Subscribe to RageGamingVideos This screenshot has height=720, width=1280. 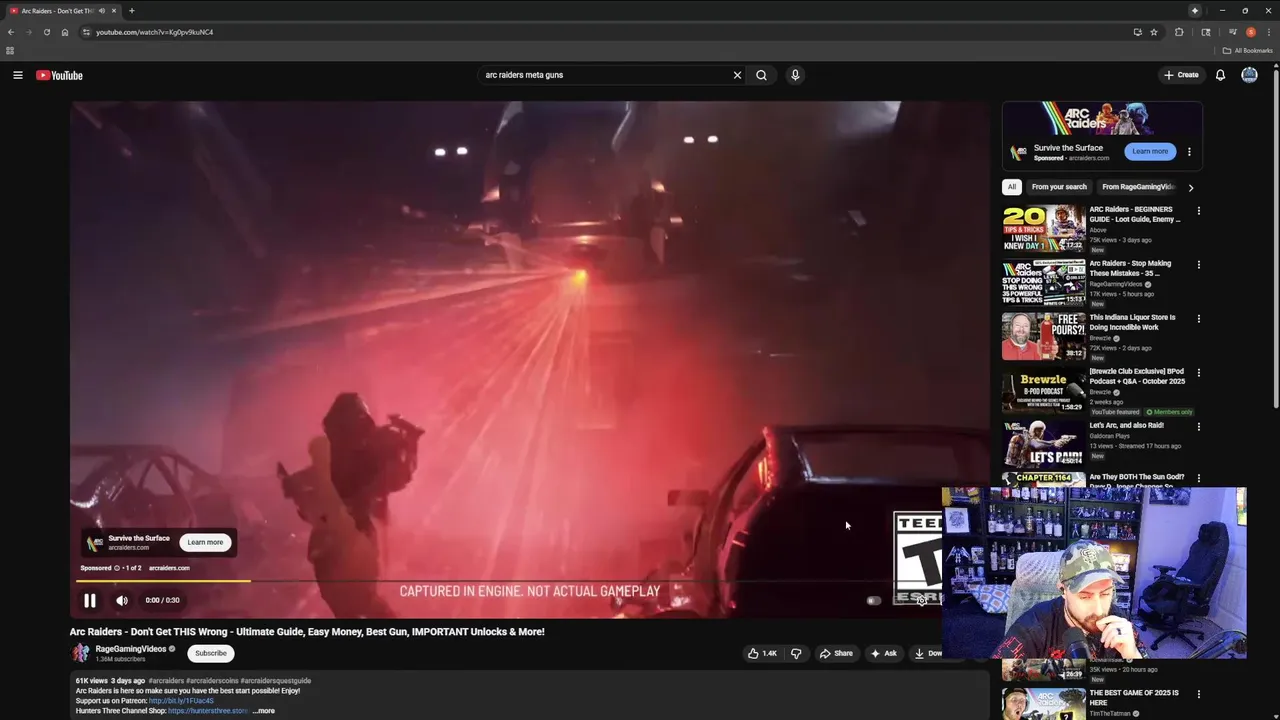tap(211, 653)
